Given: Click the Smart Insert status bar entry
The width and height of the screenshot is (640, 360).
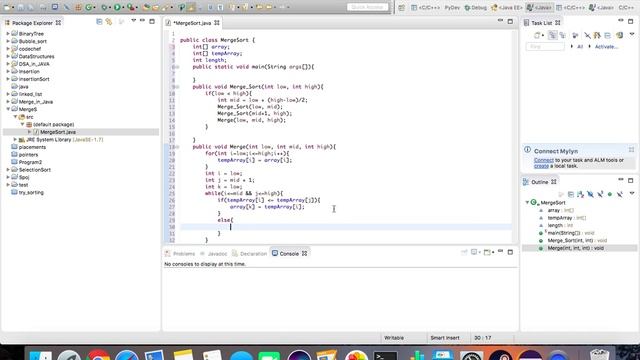Looking at the screenshot, I should point(444,338).
